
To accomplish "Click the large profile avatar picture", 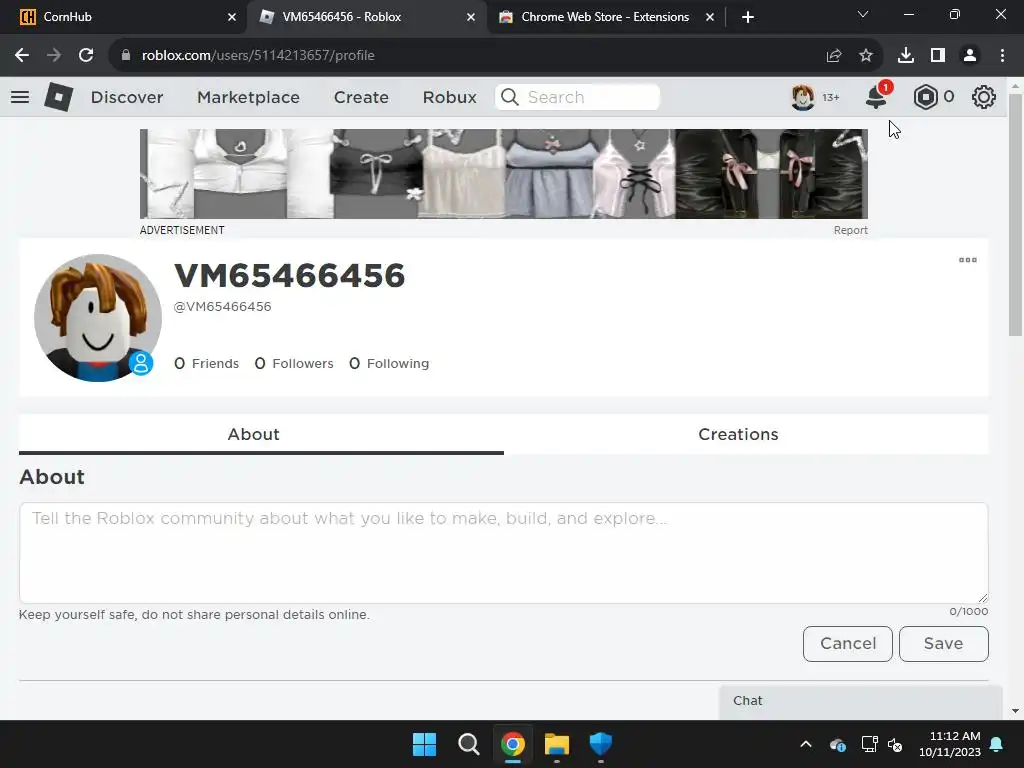I will tap(98, 318).
